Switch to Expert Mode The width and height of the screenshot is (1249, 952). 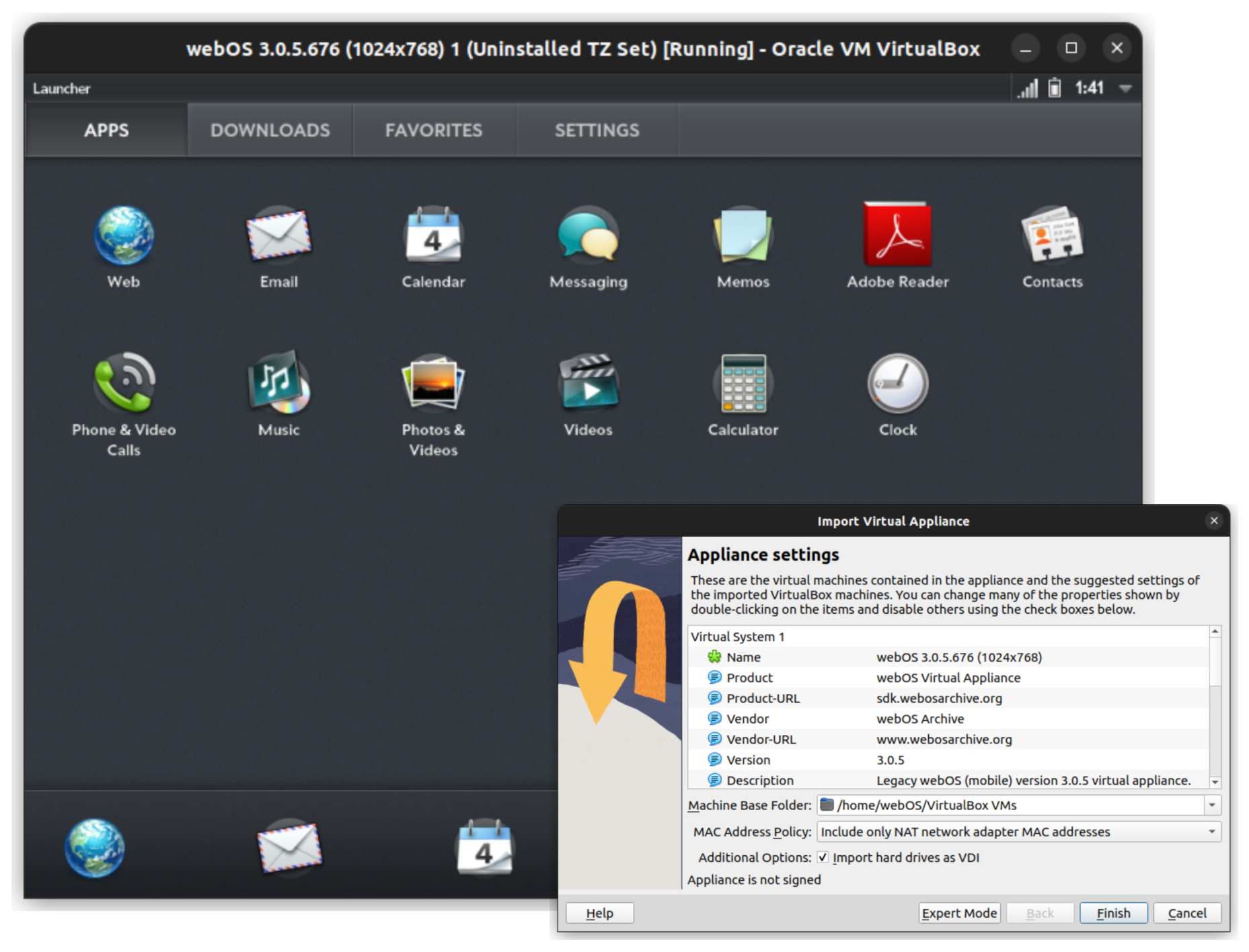[x=959, y=912]
